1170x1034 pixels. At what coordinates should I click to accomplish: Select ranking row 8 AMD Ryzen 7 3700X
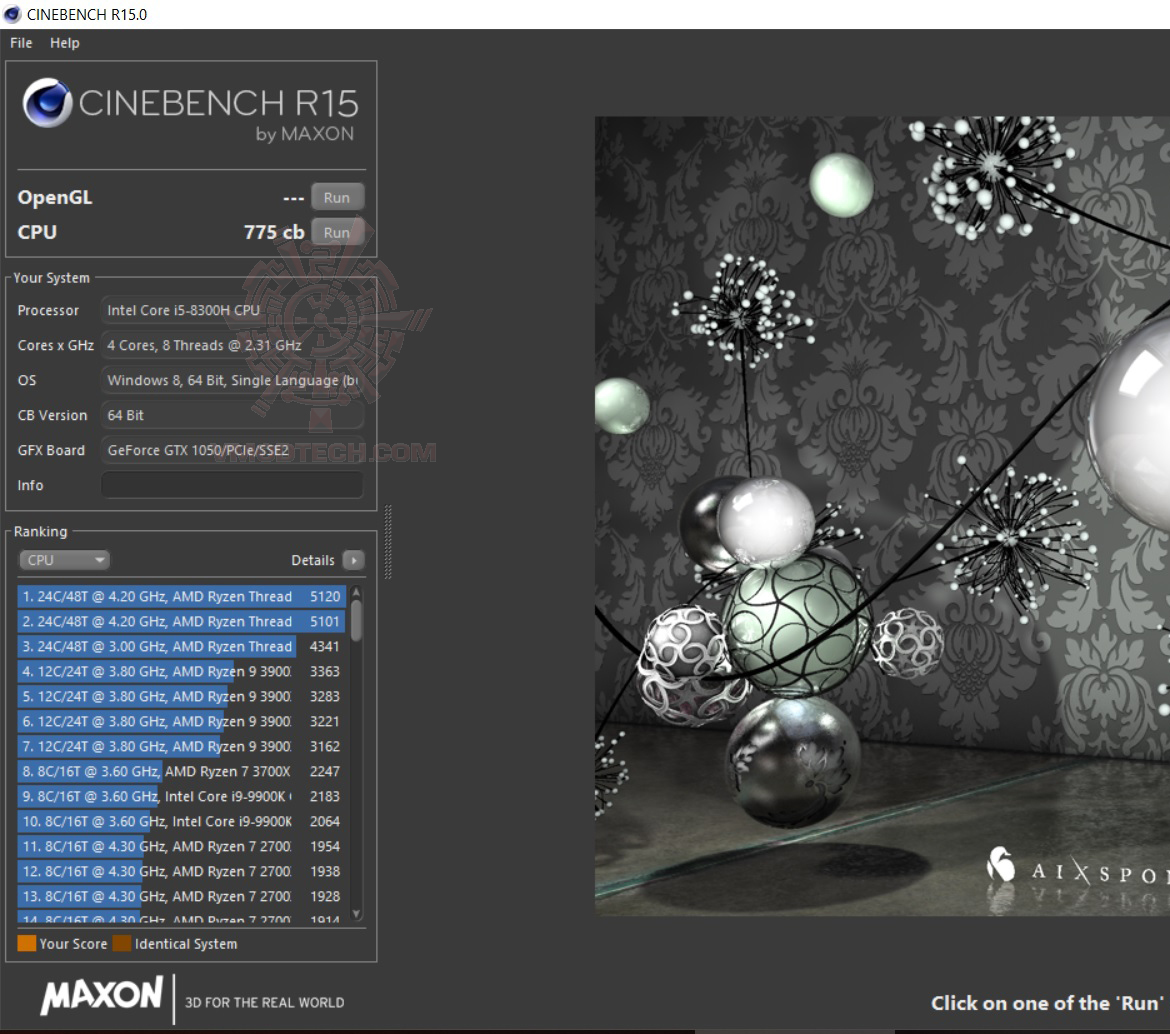181,771
